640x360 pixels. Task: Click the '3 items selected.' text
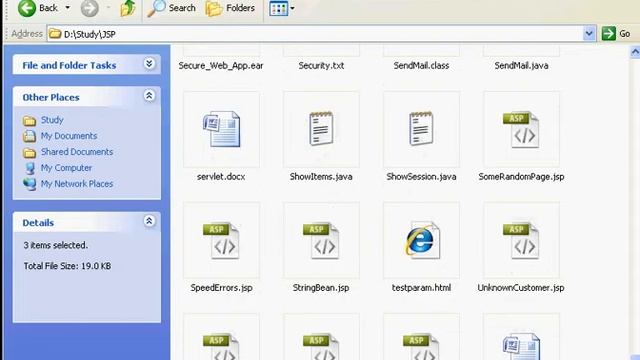pos(56,245)
